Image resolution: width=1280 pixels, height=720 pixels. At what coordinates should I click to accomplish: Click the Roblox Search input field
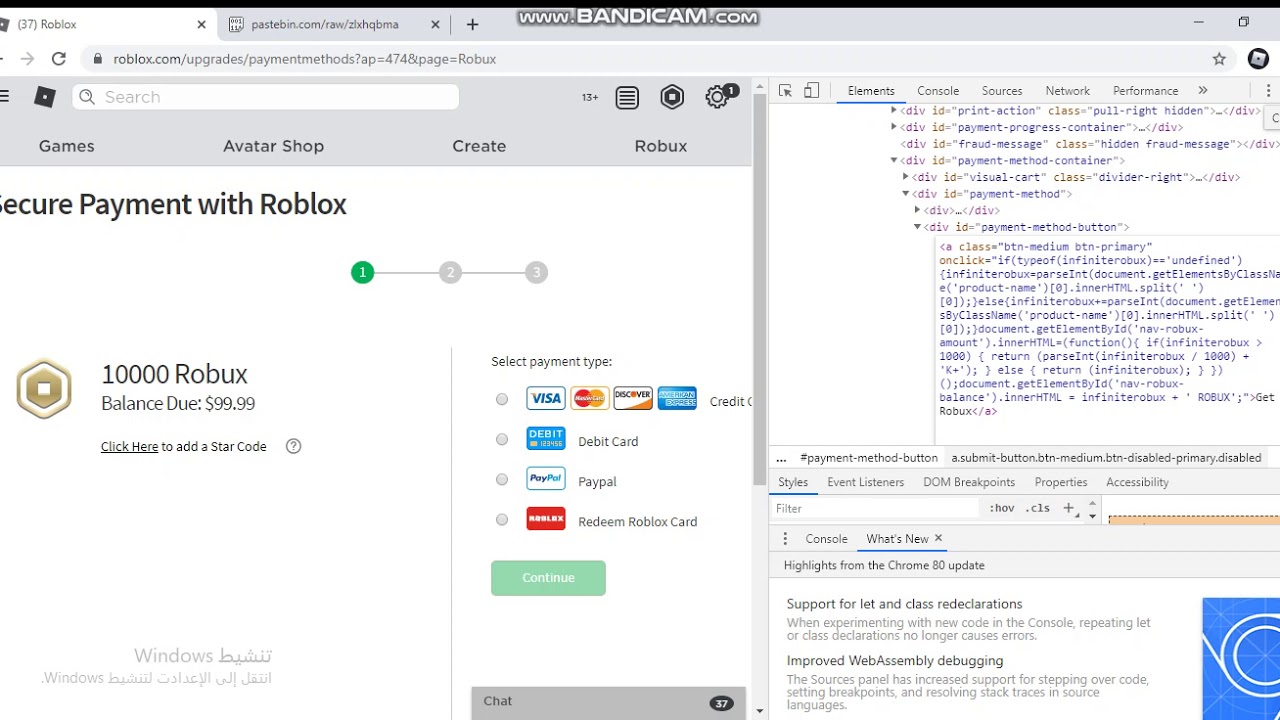(266, 97)
